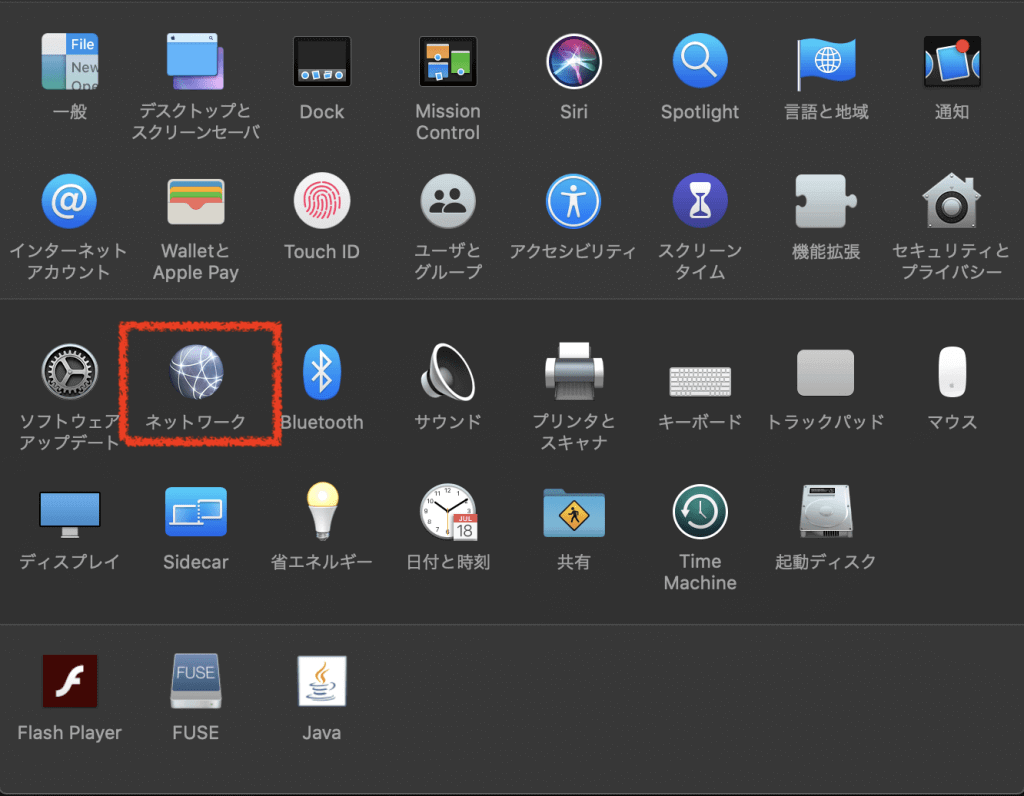Open 機能拡張 puzzle piece pane
This screenshot has height=796, width=1024.
coord(825,201)
